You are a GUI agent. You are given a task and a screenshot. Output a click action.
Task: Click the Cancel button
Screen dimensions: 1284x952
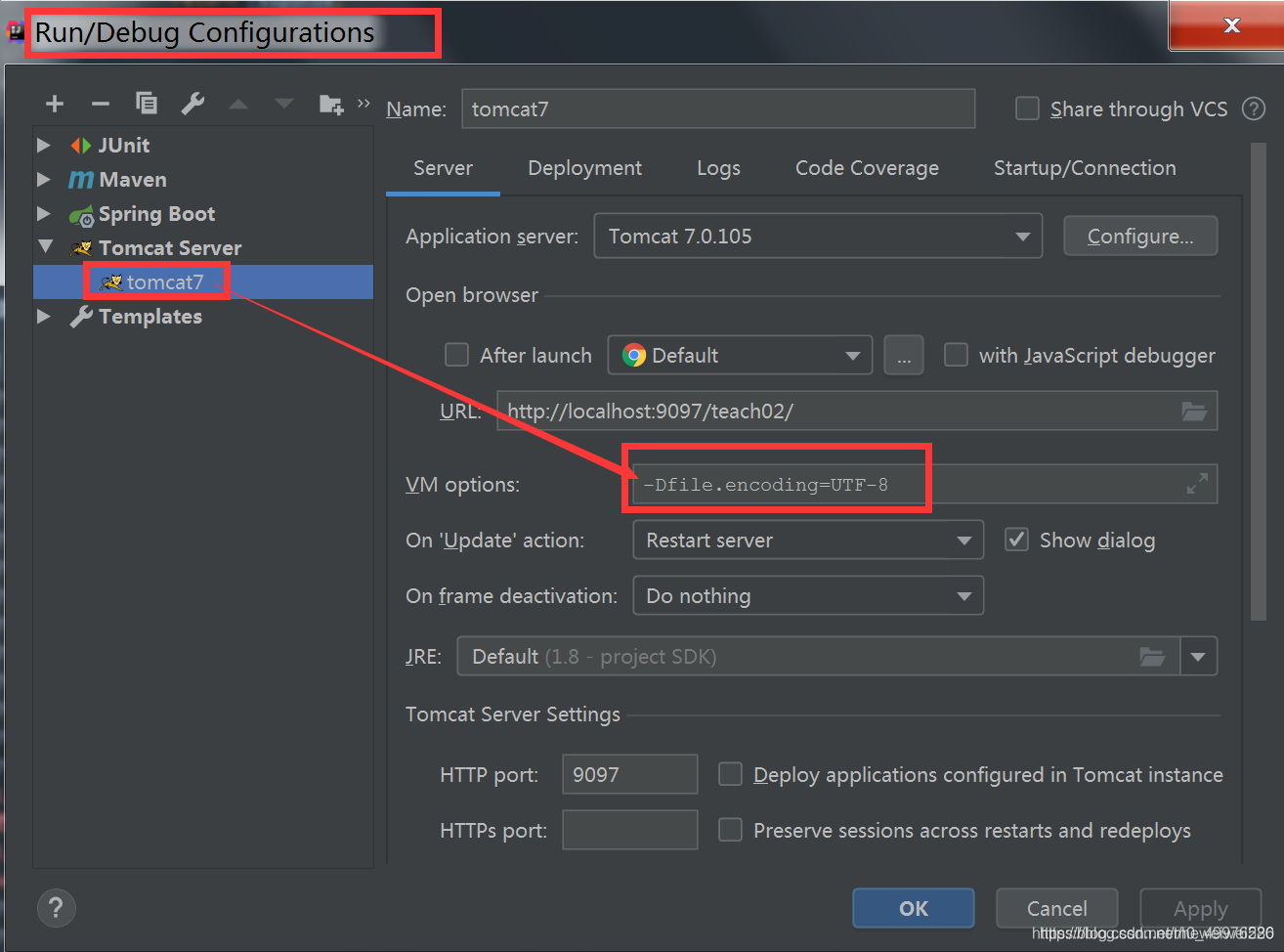1056,908
